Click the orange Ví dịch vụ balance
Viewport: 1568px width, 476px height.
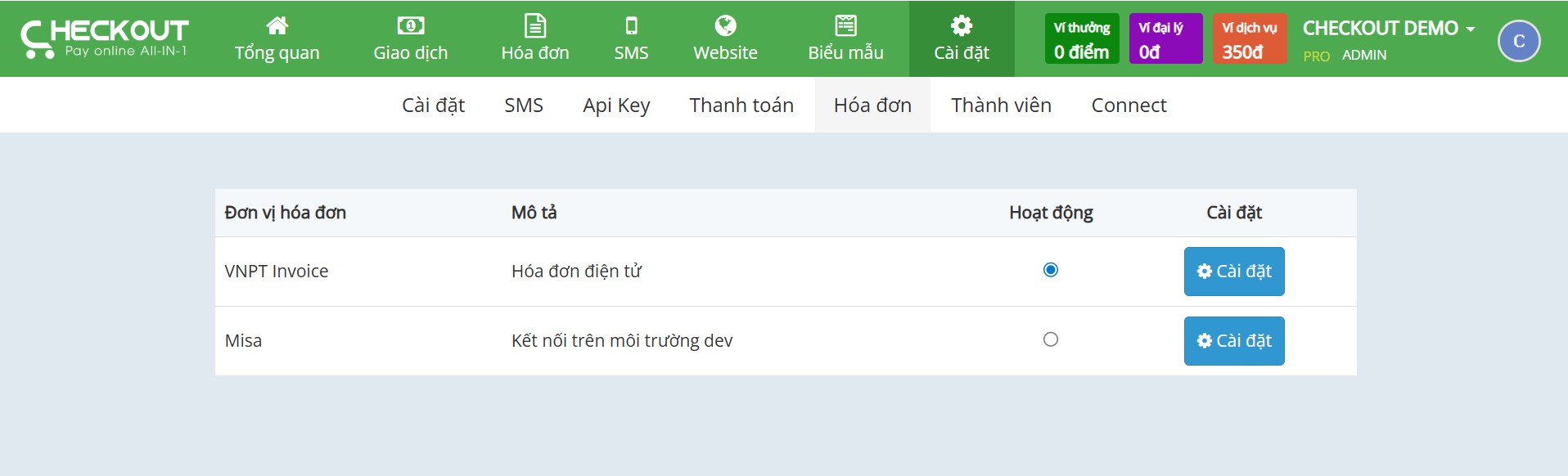1249,39
